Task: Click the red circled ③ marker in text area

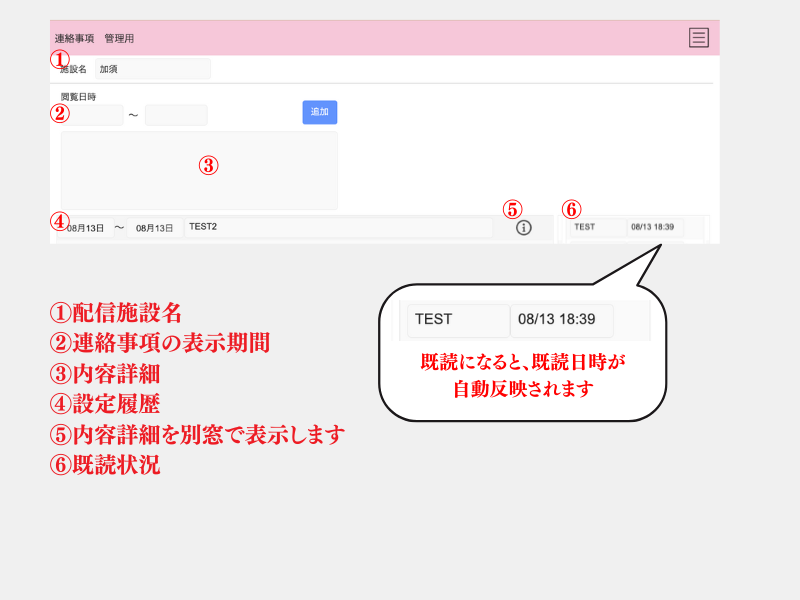Action: click(x=208, y=166)
